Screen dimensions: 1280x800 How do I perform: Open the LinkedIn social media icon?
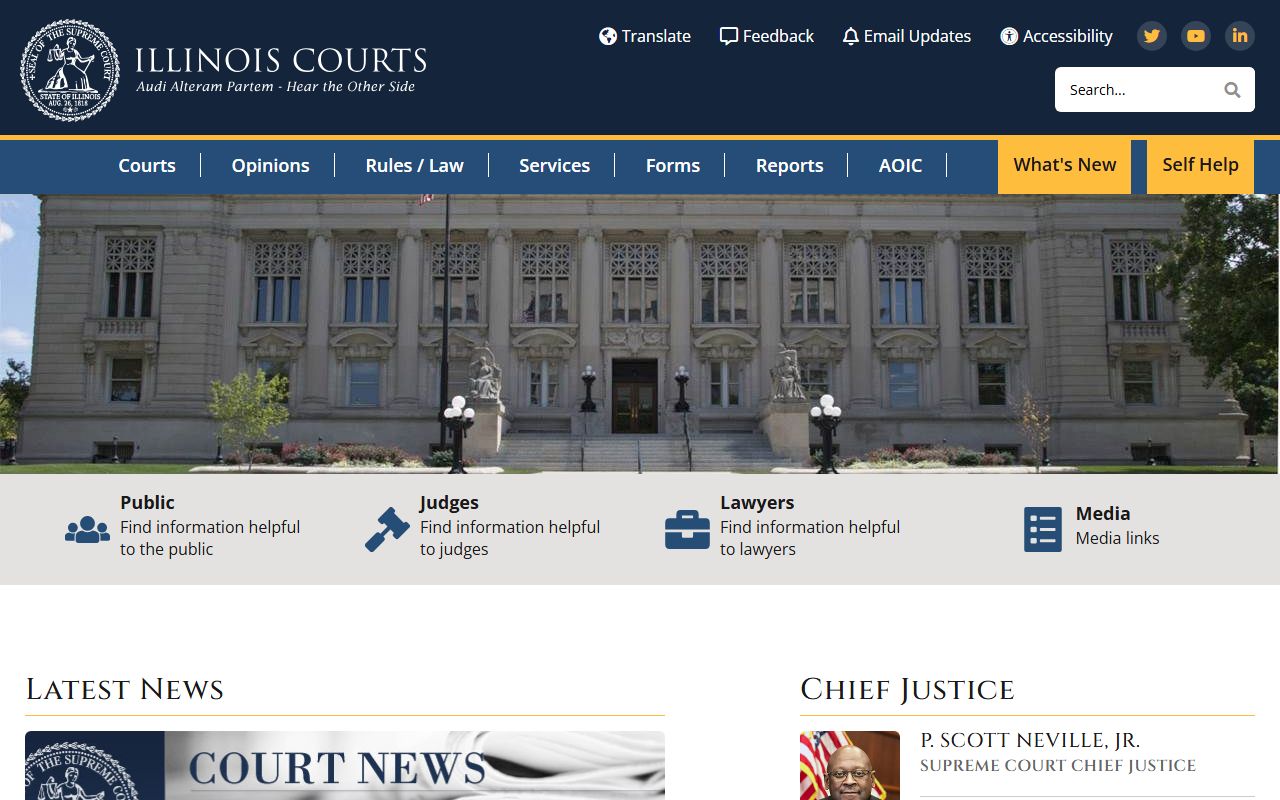point(1240,36)
